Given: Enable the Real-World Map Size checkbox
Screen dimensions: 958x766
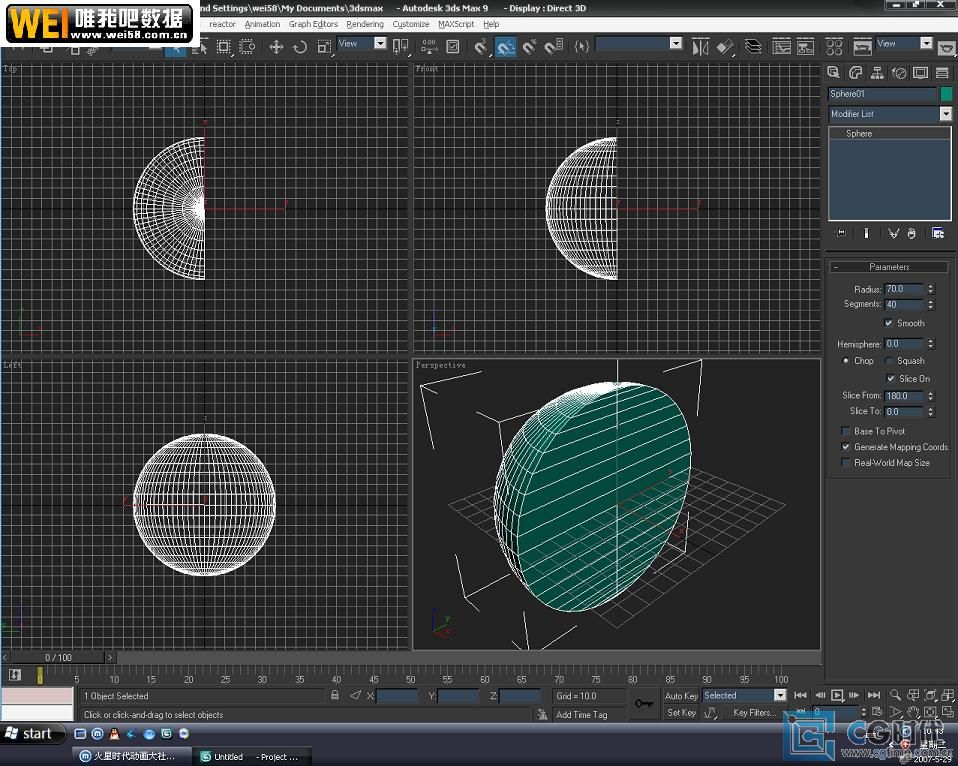Looking at the screenshot, I should 846,463.
